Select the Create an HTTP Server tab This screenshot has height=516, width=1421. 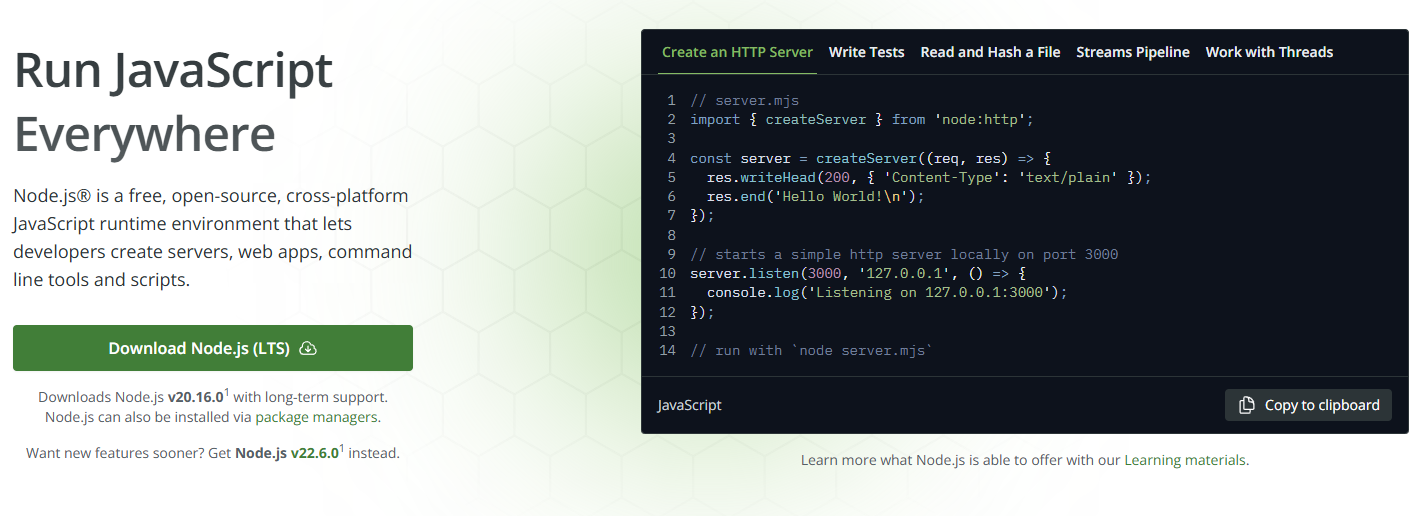point(738,52)
